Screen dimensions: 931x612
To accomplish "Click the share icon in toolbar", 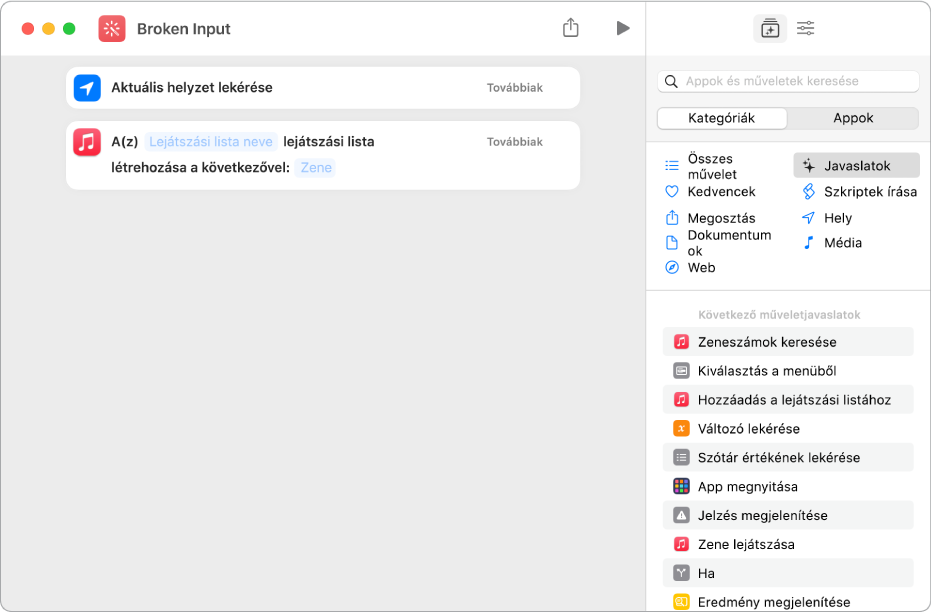I will pos(571,28).
